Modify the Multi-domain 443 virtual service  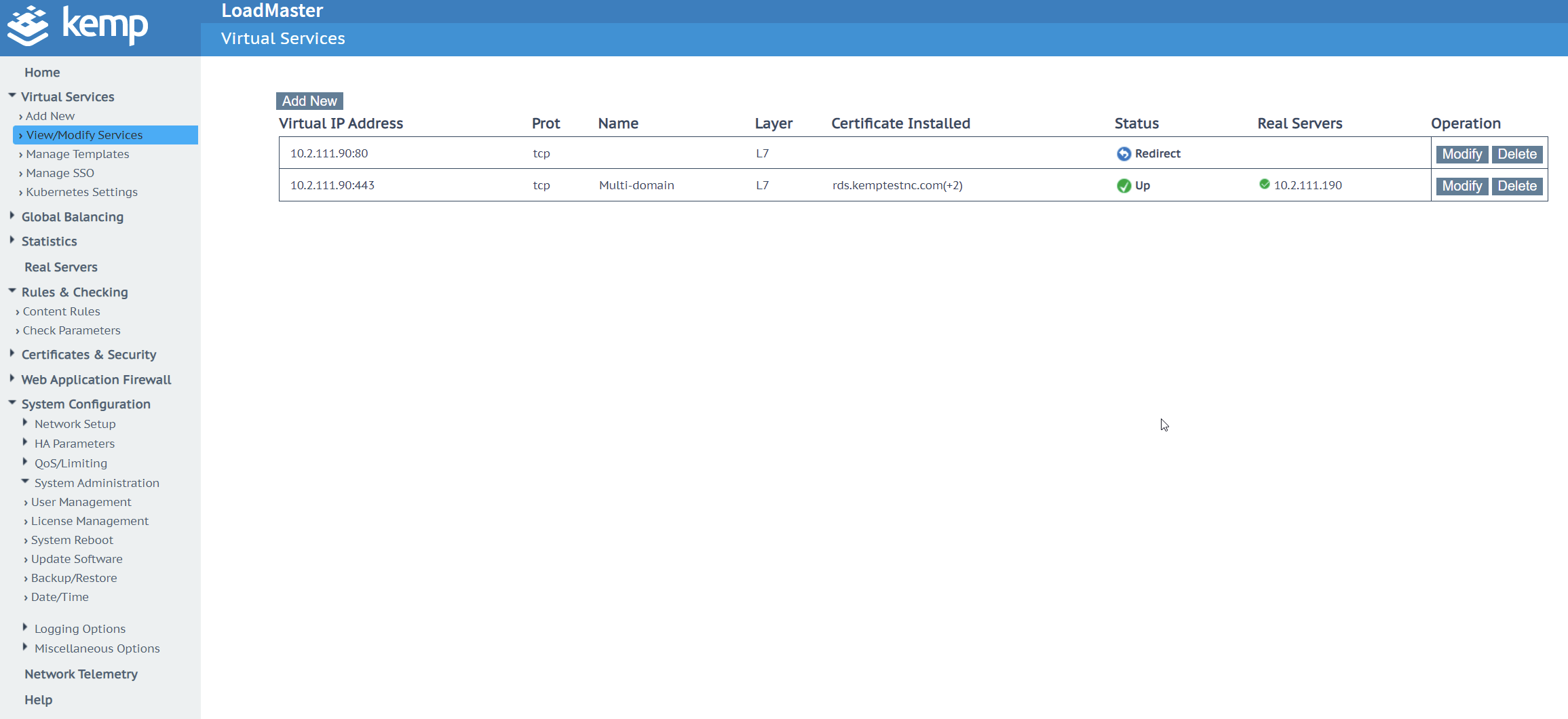click(1462, 186)
